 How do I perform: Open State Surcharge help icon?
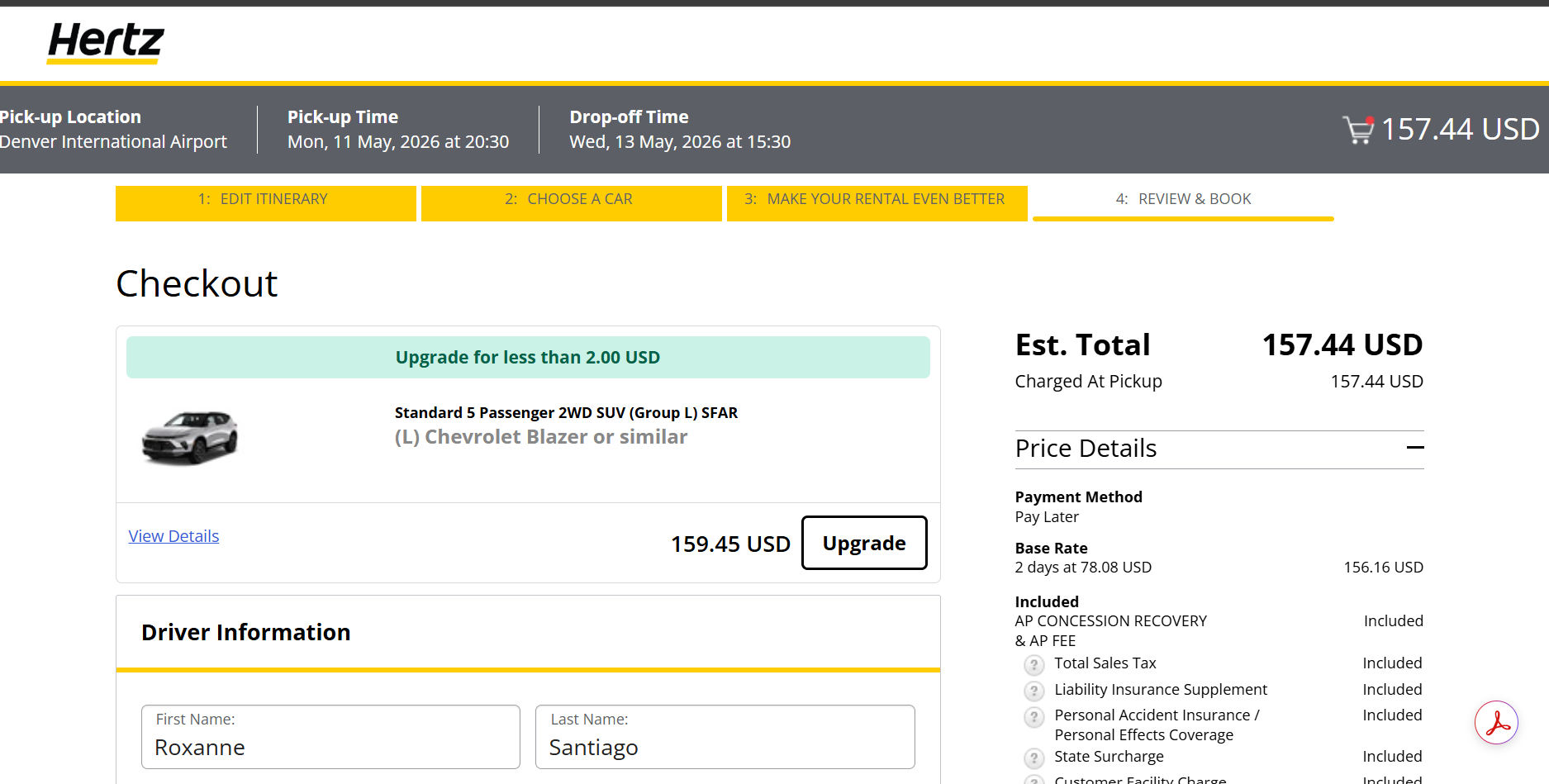click(1033, 758)
